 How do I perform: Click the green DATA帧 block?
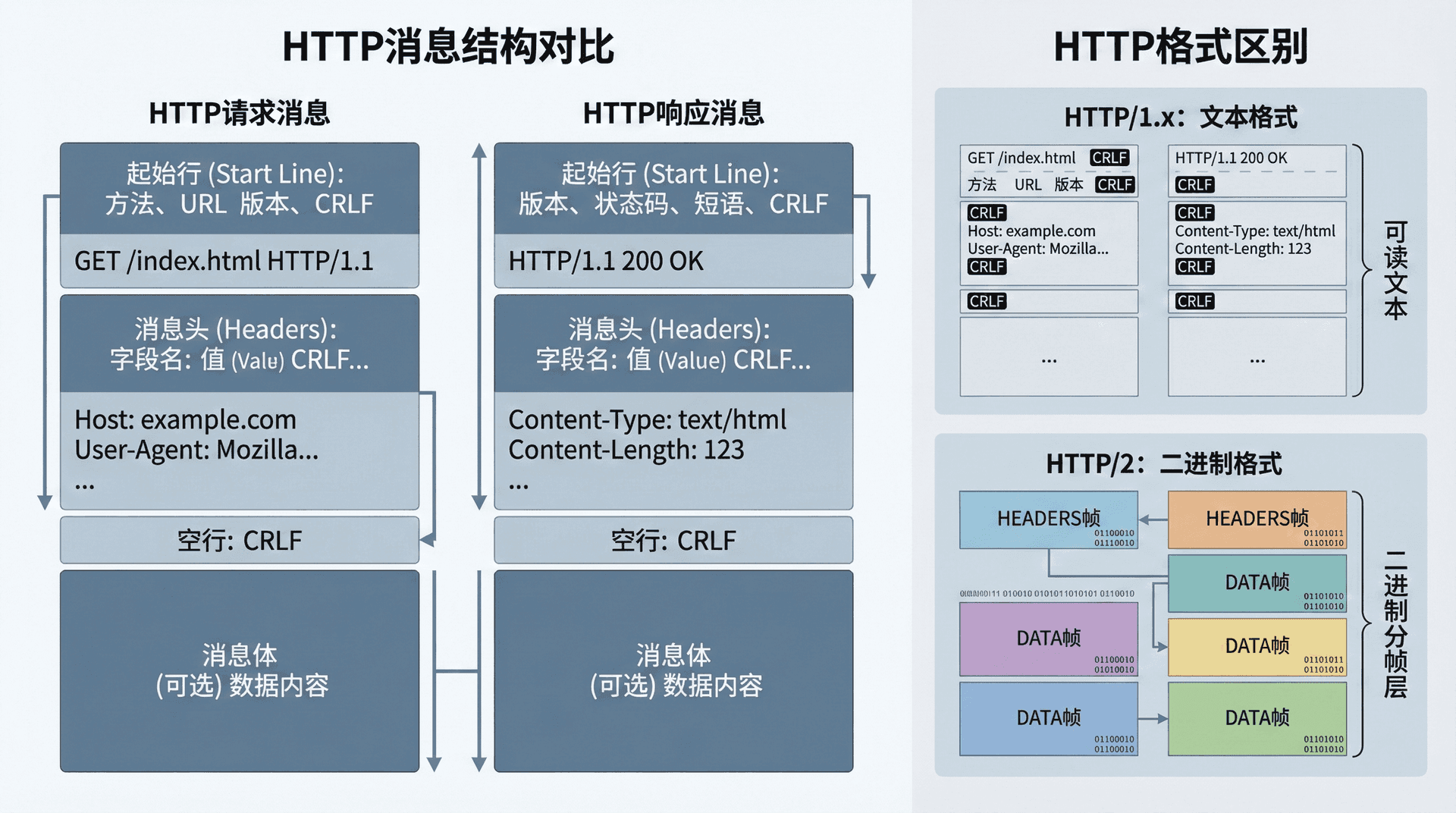[x=1257, y=718]
